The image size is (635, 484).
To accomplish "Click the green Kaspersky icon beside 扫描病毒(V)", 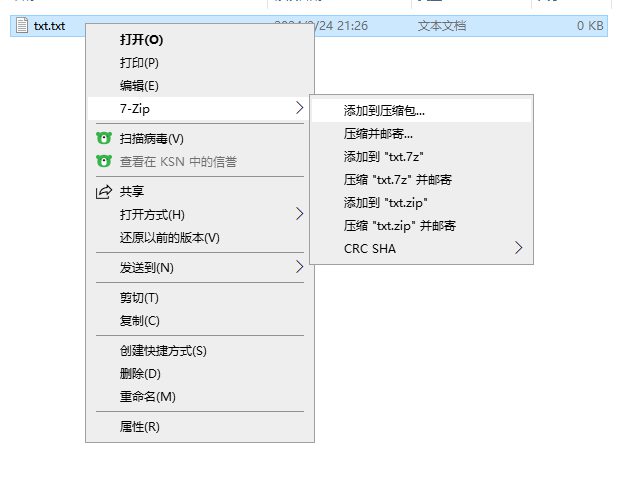I will coord(102,138).
